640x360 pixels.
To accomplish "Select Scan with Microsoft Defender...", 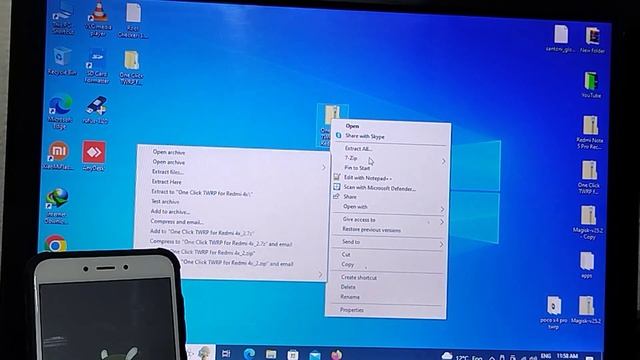I will pos(380,188).
